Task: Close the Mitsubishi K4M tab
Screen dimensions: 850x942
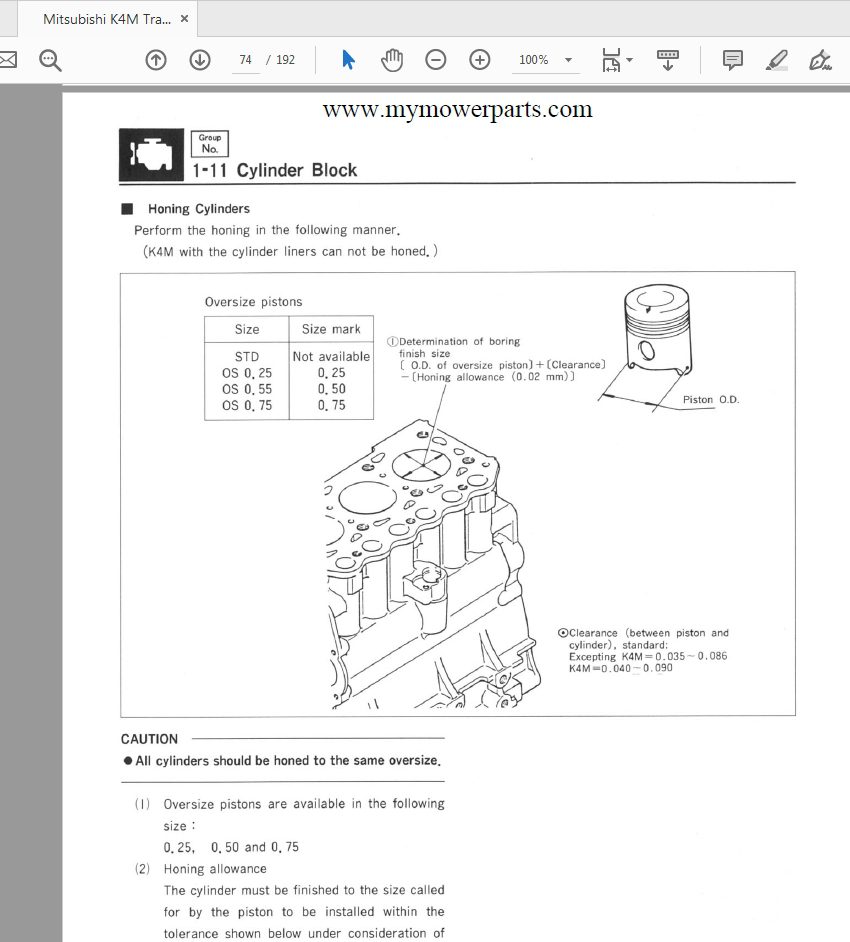Action: [184, 17]
